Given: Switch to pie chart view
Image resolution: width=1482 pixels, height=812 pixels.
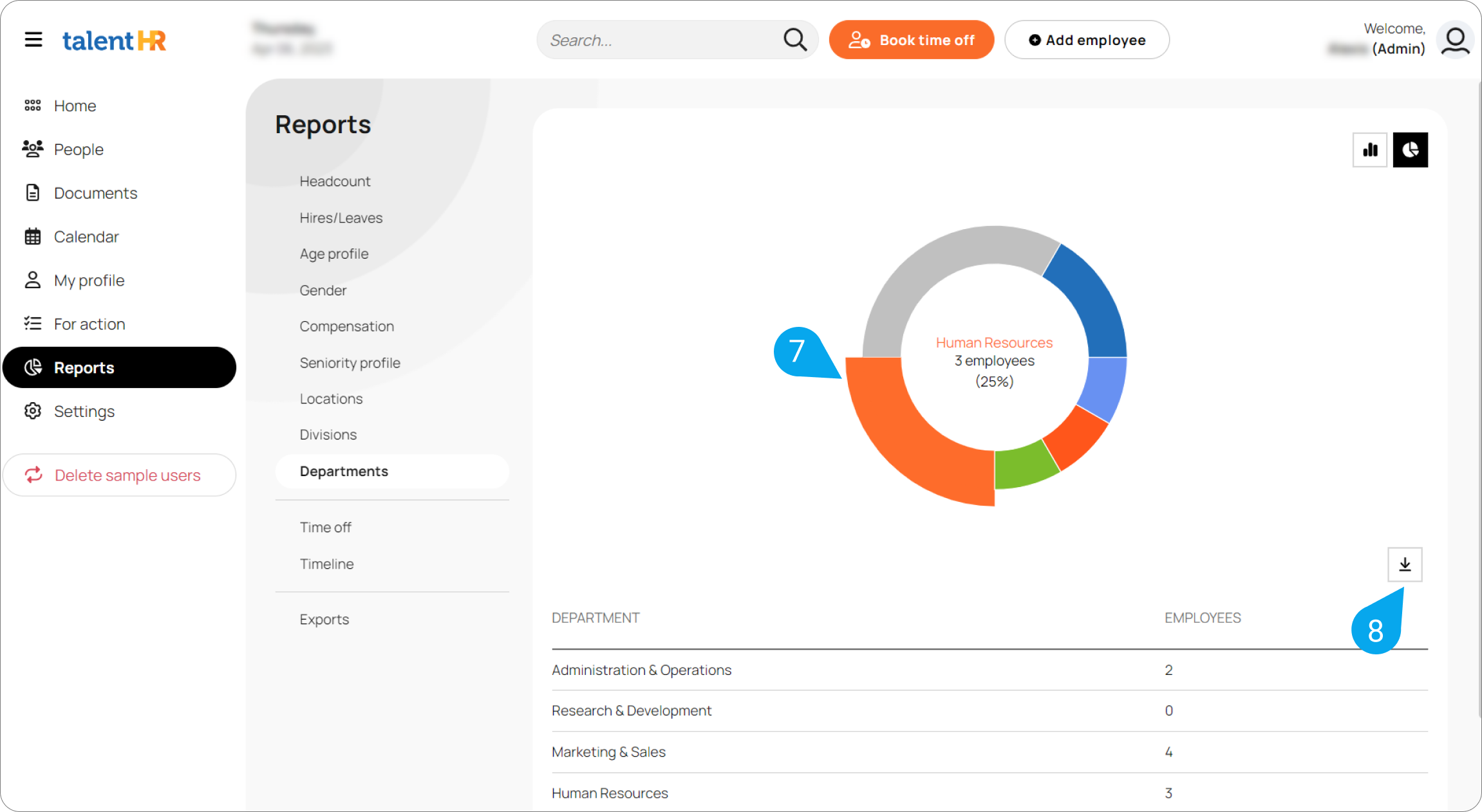Looking at the screenshot, I should [x=1411, y=150].
